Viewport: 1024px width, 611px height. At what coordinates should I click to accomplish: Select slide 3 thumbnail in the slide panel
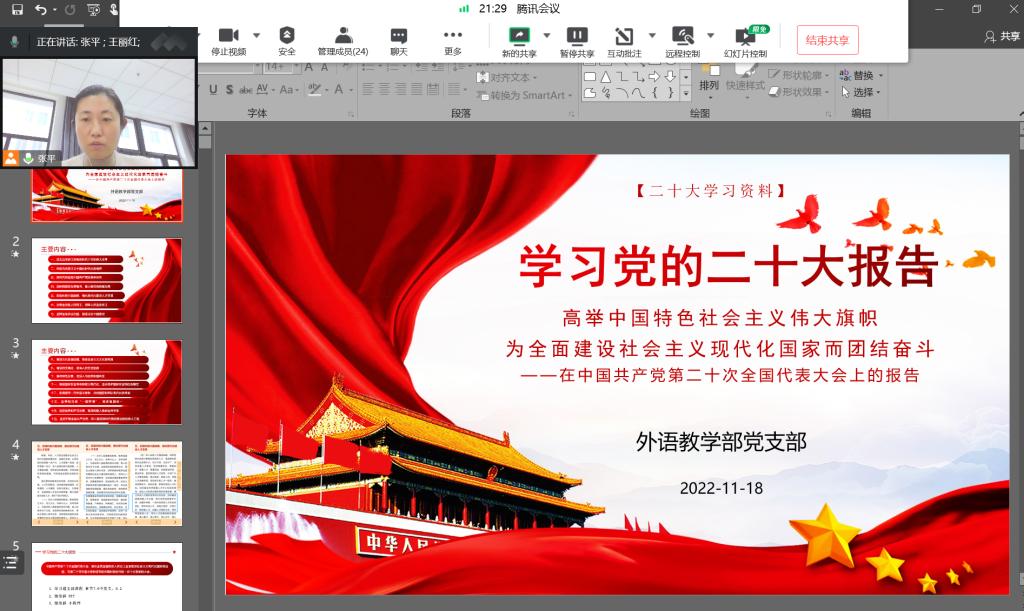[107, 368]
